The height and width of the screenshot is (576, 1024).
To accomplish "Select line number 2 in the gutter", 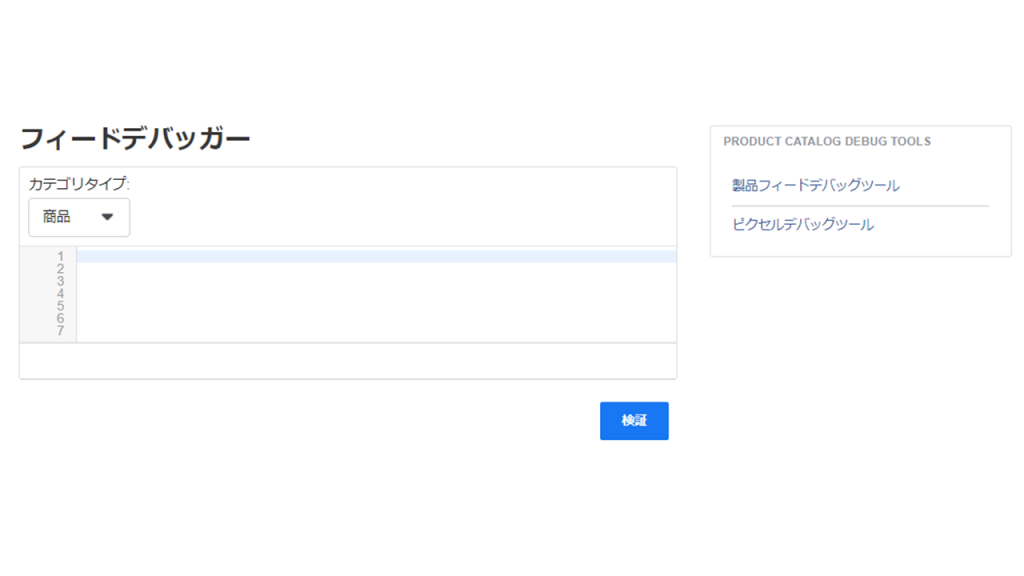I will [61, 269].
